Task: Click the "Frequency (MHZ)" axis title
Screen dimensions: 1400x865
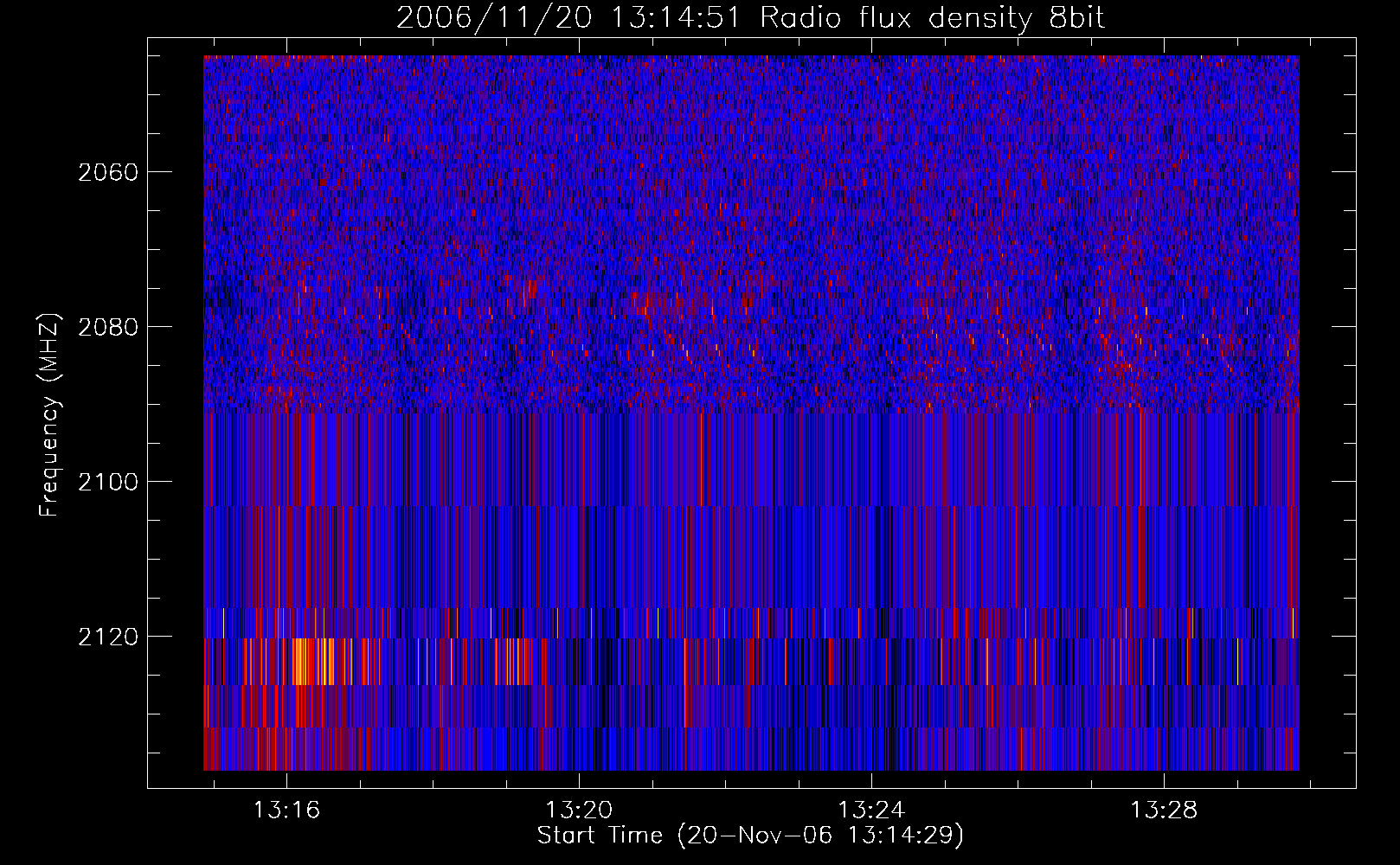Action: (x=49, y=415)
